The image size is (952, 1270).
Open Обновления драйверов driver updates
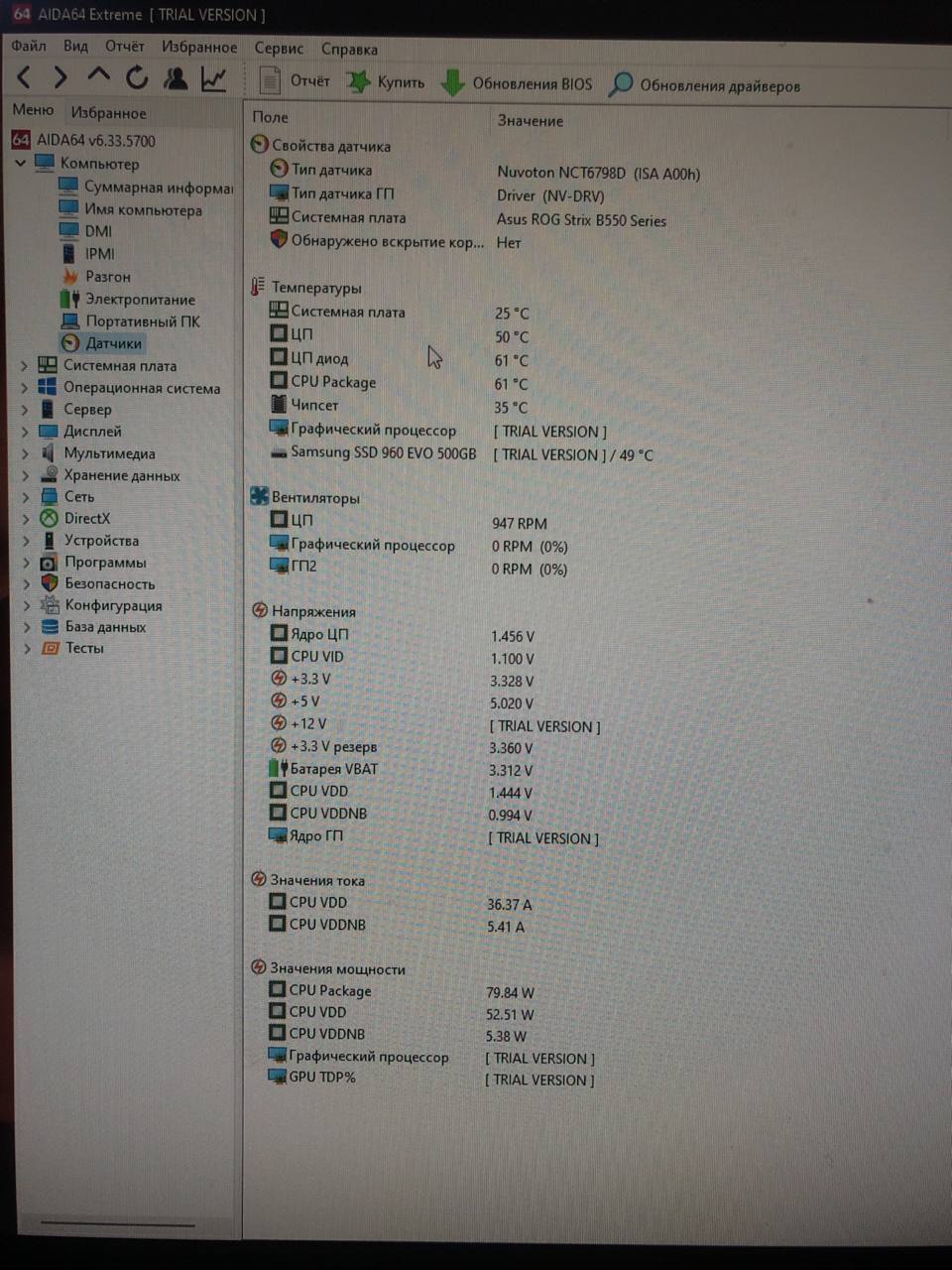705,85
